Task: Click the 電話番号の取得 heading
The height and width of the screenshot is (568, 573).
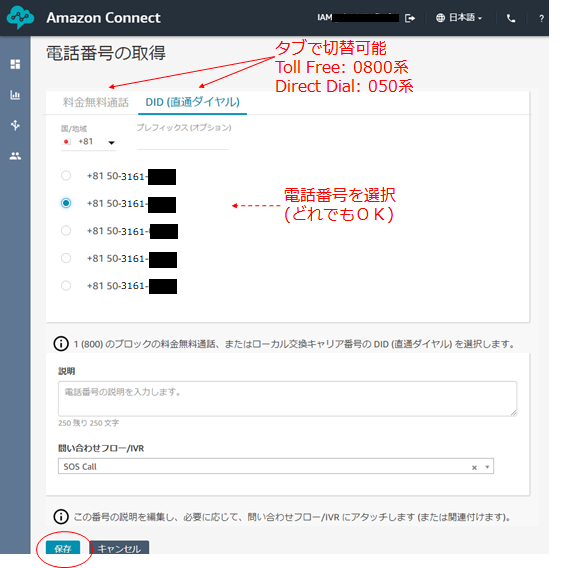Action: (106, 53)
